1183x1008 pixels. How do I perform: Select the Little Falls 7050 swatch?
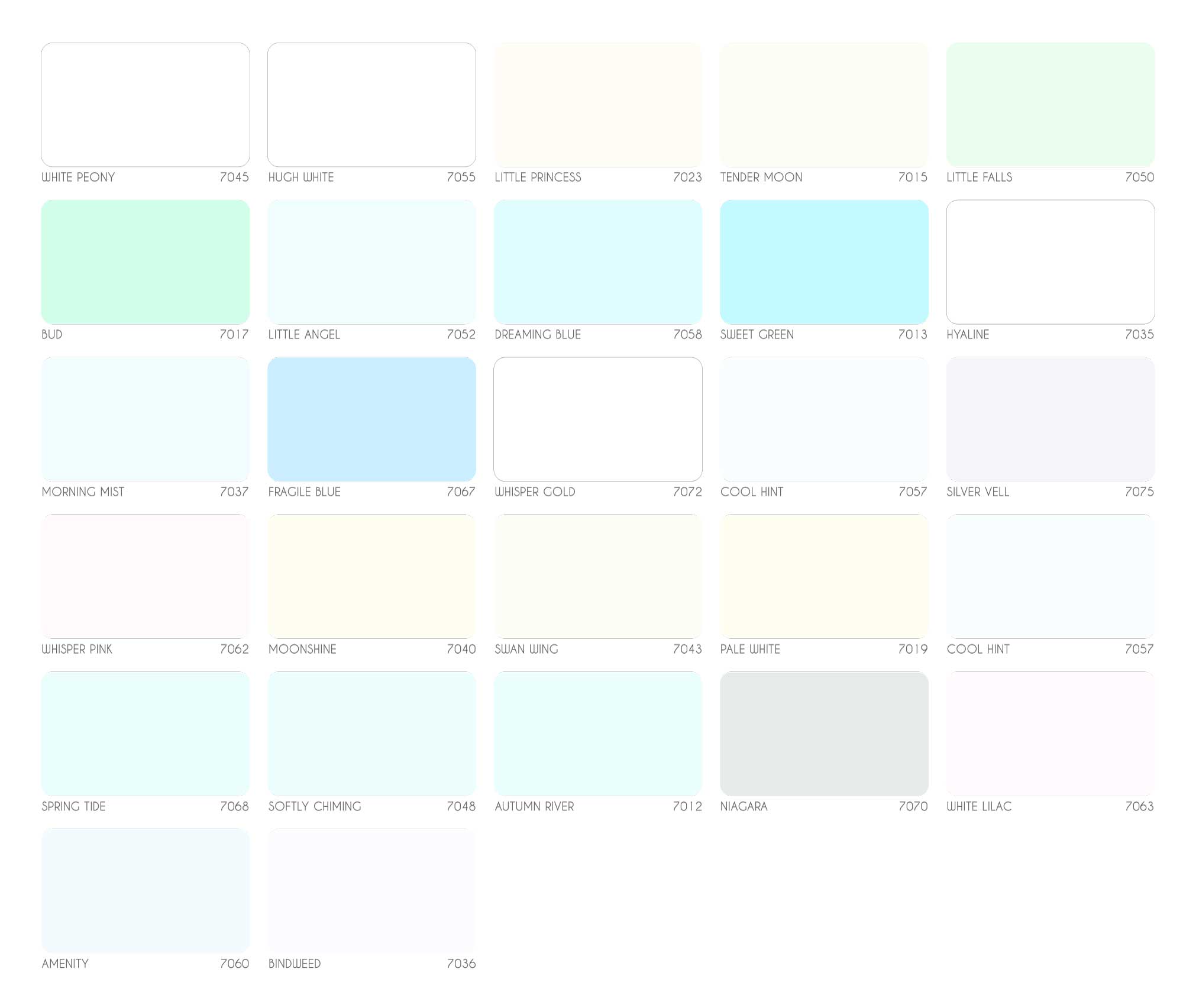coord(1051,104)
